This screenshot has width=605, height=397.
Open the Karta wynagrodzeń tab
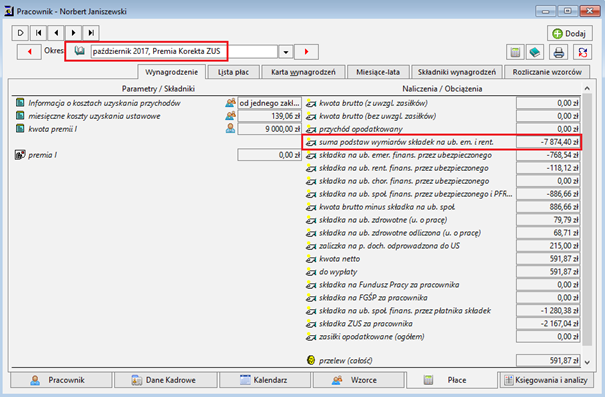click(x=303, y=72)
